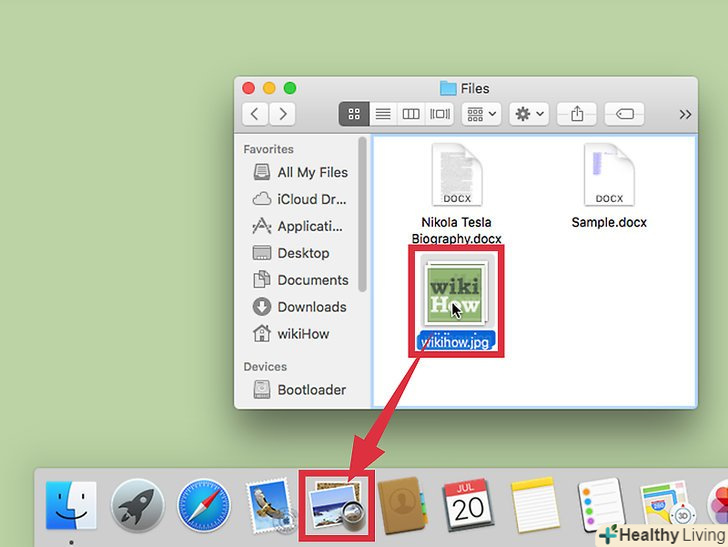Open the item arrangement dropdown

click(x=481, y=114)
